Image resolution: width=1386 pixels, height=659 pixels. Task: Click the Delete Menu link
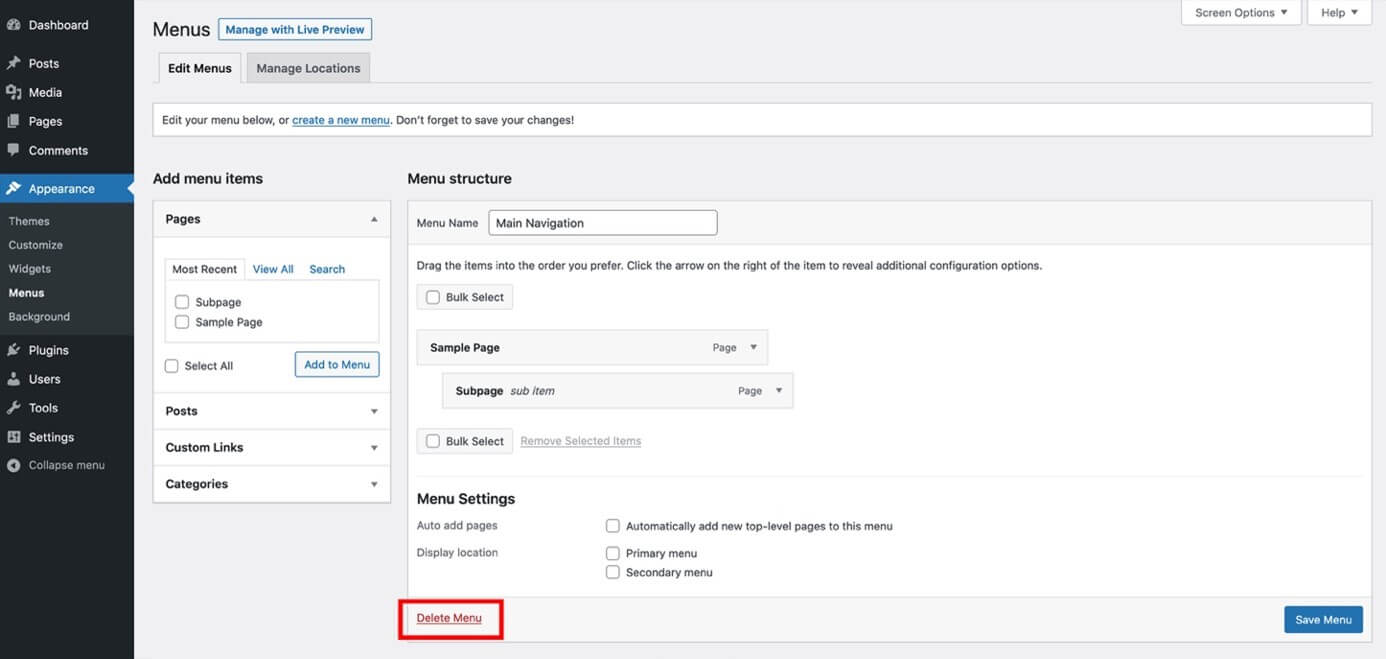tap(449, 618)
